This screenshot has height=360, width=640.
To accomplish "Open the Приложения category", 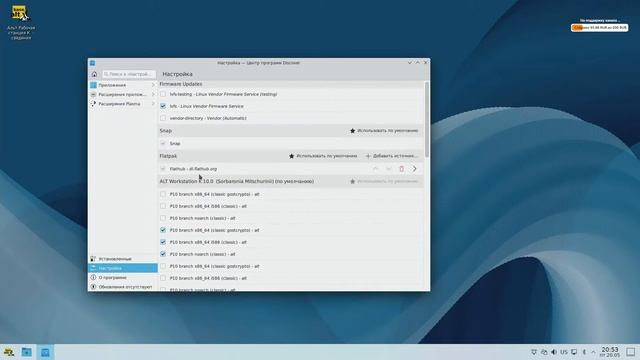I will point(122,85).
